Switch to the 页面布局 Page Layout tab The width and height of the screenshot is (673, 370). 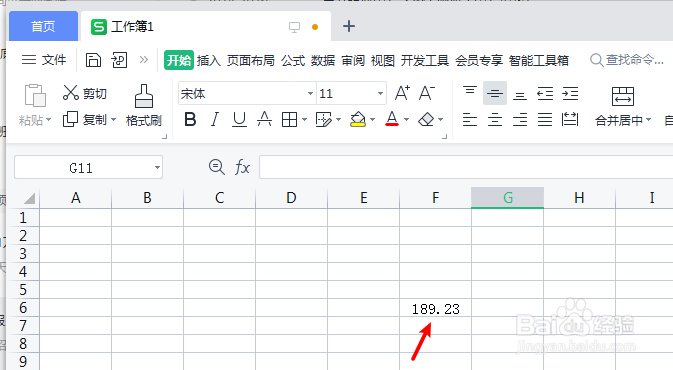(x=251, y=61)
